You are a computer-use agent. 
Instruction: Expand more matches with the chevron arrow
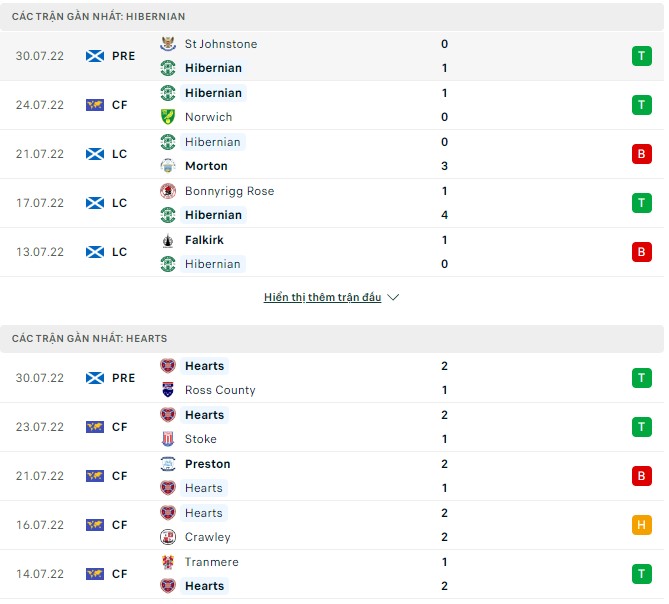(393, 298)
